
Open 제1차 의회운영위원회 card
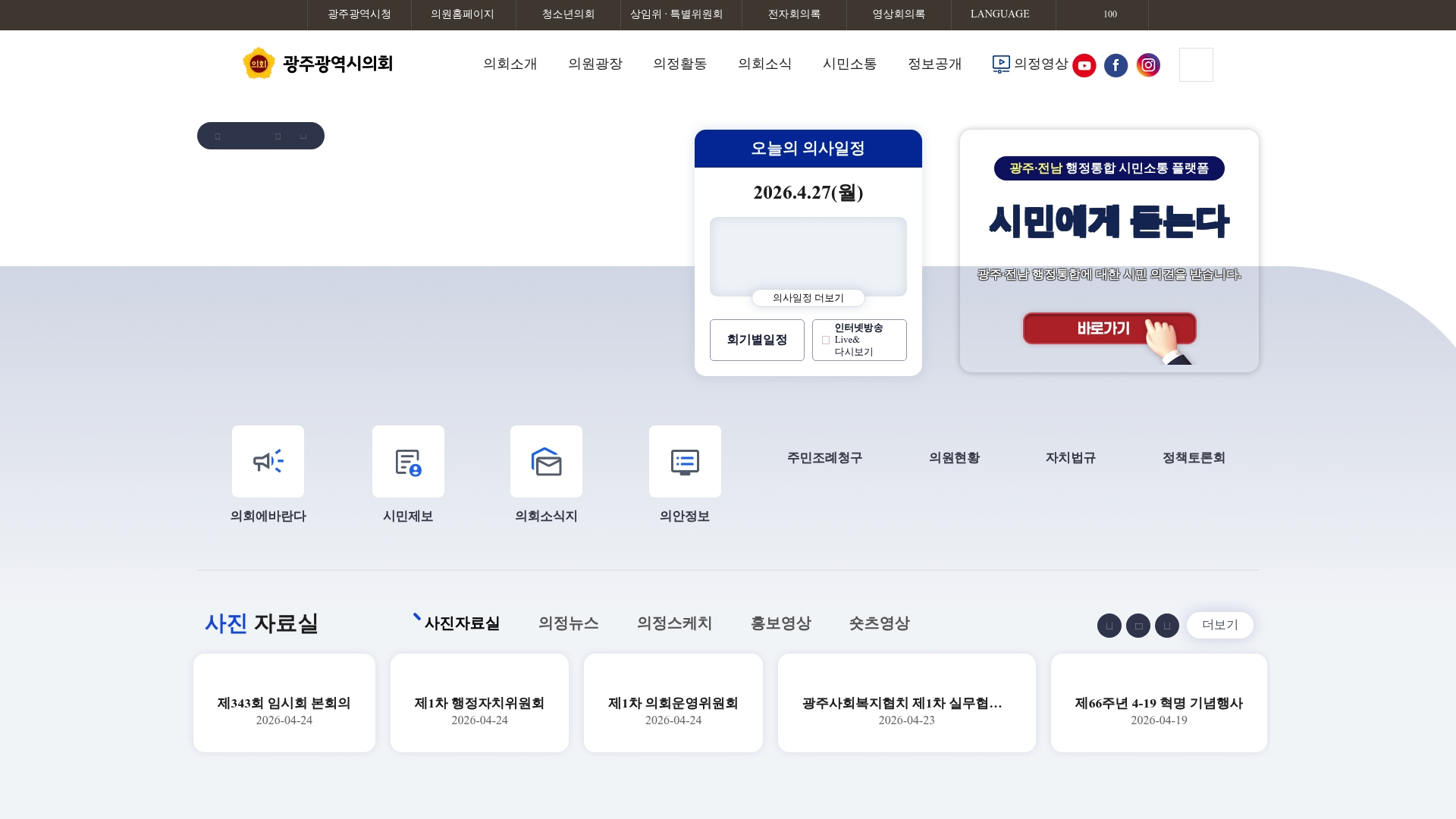(673, 703)
